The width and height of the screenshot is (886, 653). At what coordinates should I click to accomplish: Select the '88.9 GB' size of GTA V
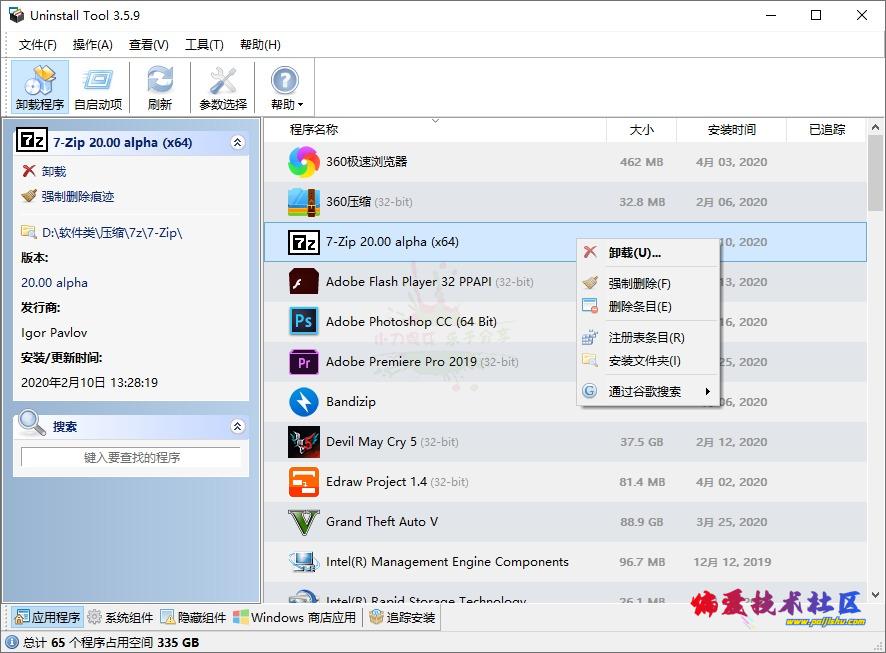pyautogui.click(x=641, y=522)
